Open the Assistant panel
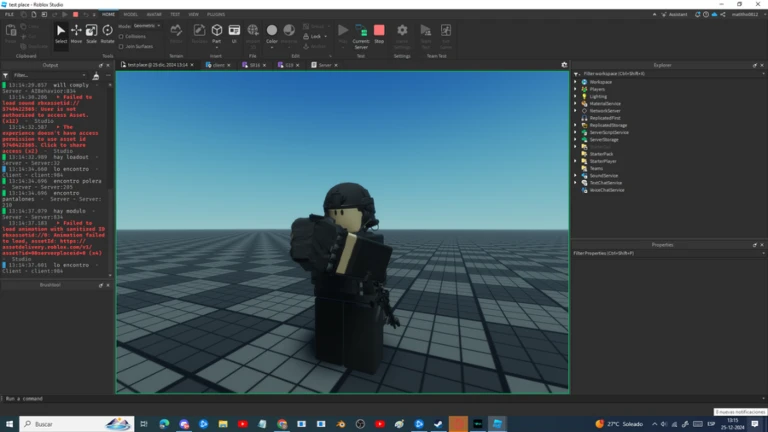The width and height of the screenshot is (768, 432). click(x=674, y=14)
